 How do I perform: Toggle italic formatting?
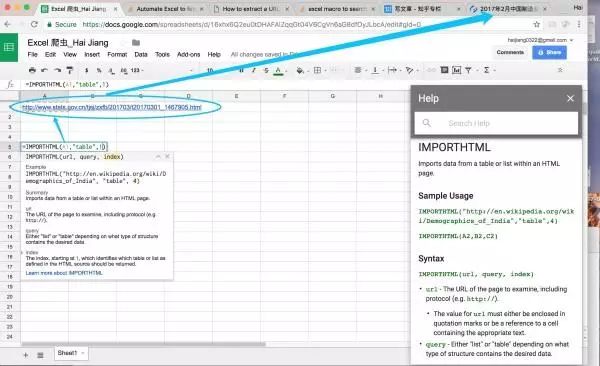click(254, 70)
